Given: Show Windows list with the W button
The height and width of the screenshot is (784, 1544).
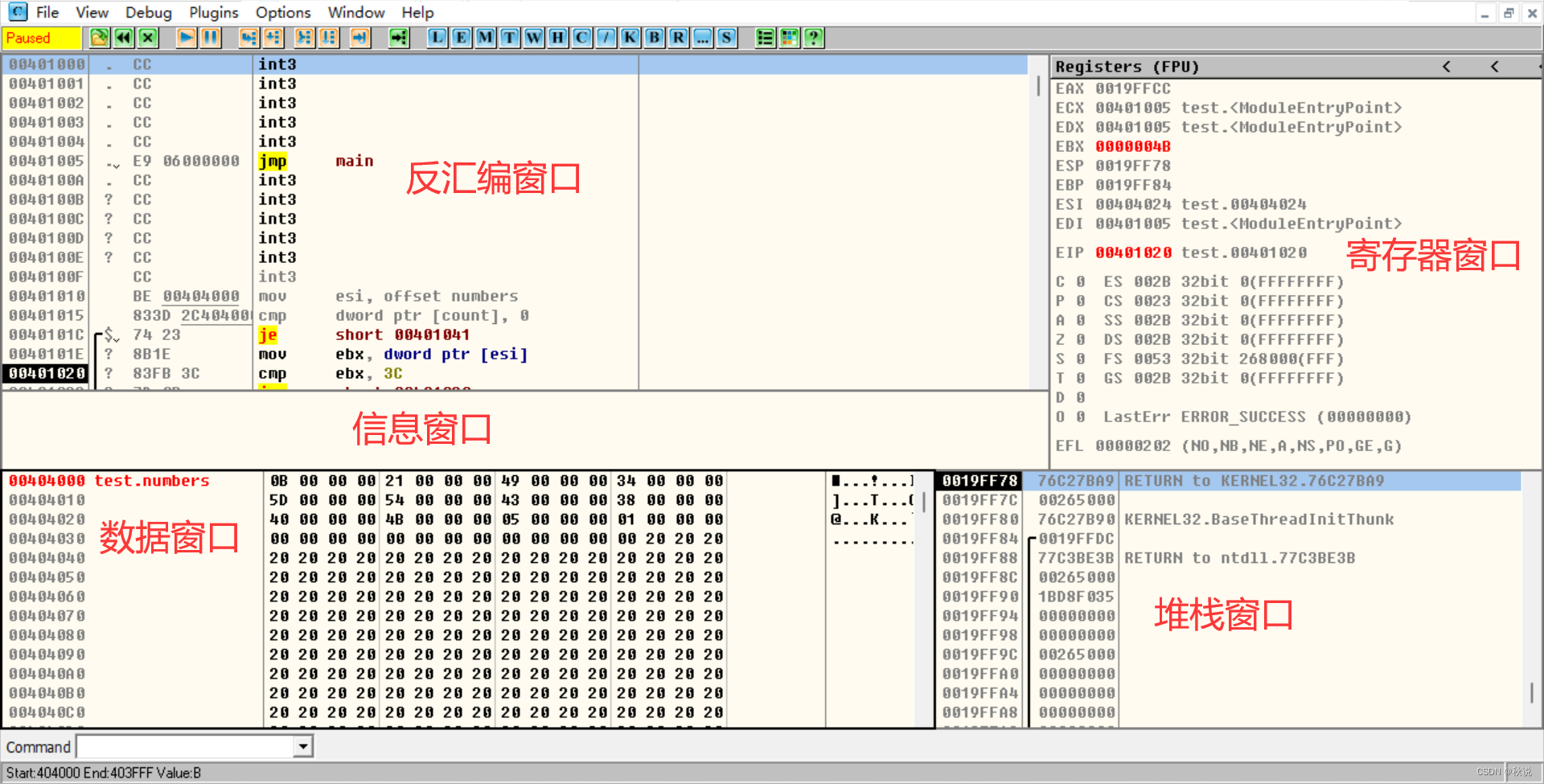Looking at the screenshot, I should point(533,38).
